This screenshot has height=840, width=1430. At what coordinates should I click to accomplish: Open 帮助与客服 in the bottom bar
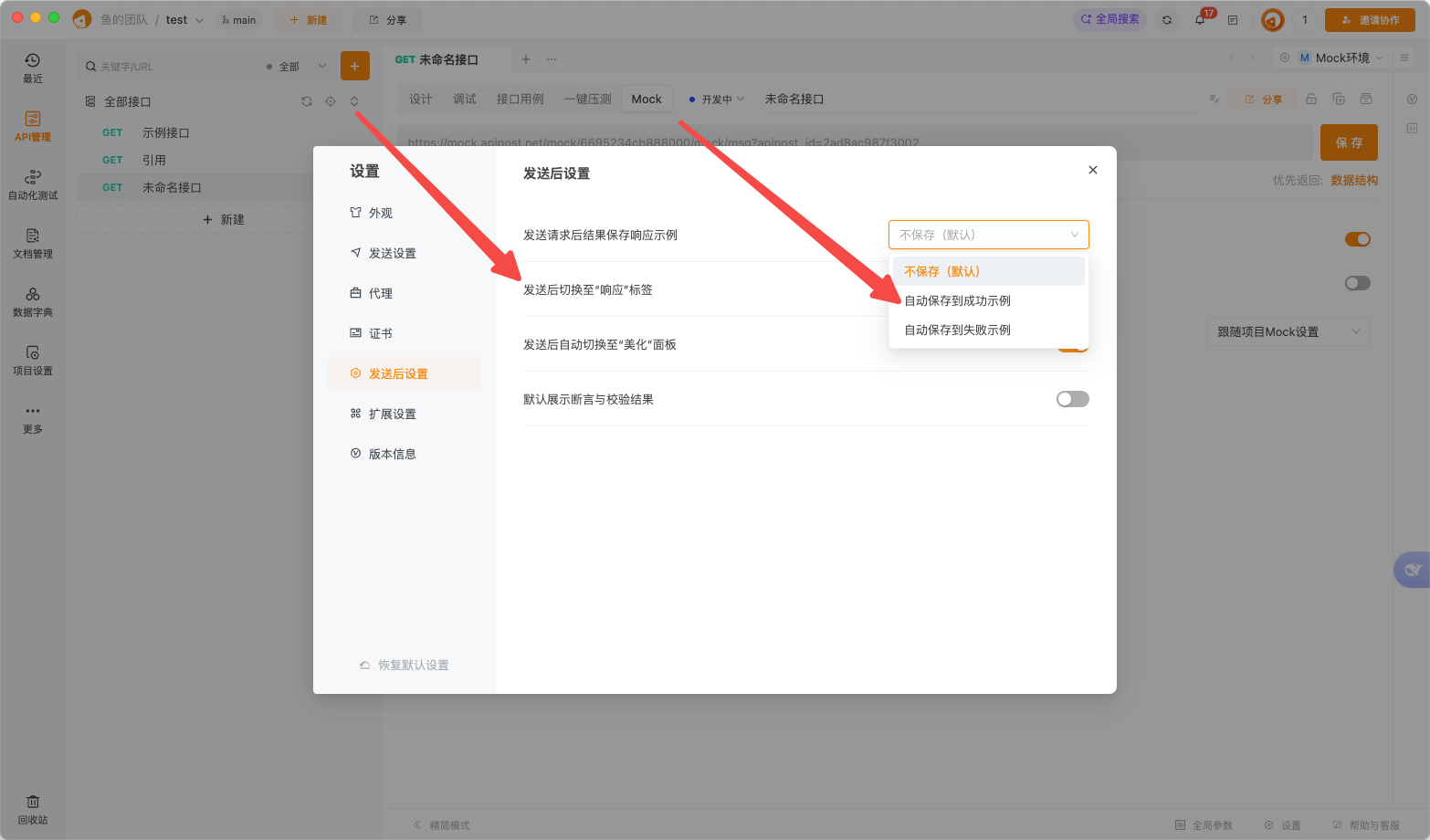click(x=1366, y=825)
